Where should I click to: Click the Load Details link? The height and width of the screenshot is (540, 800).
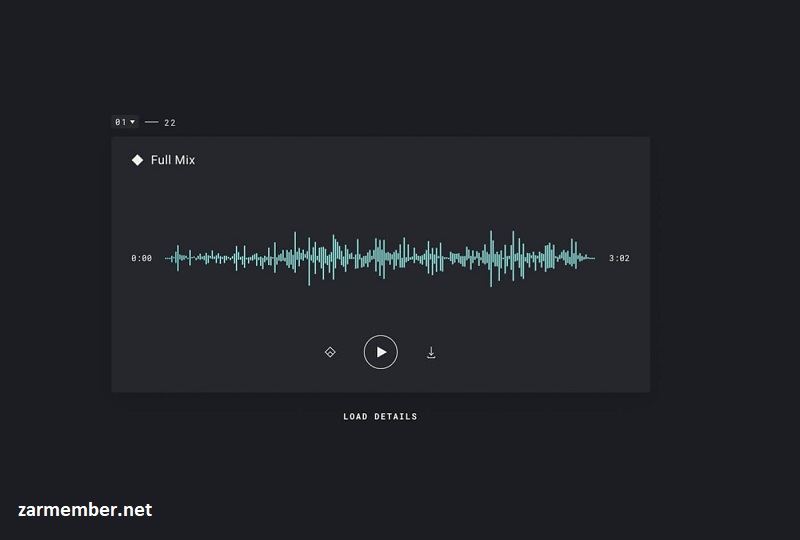coord(380,416)
